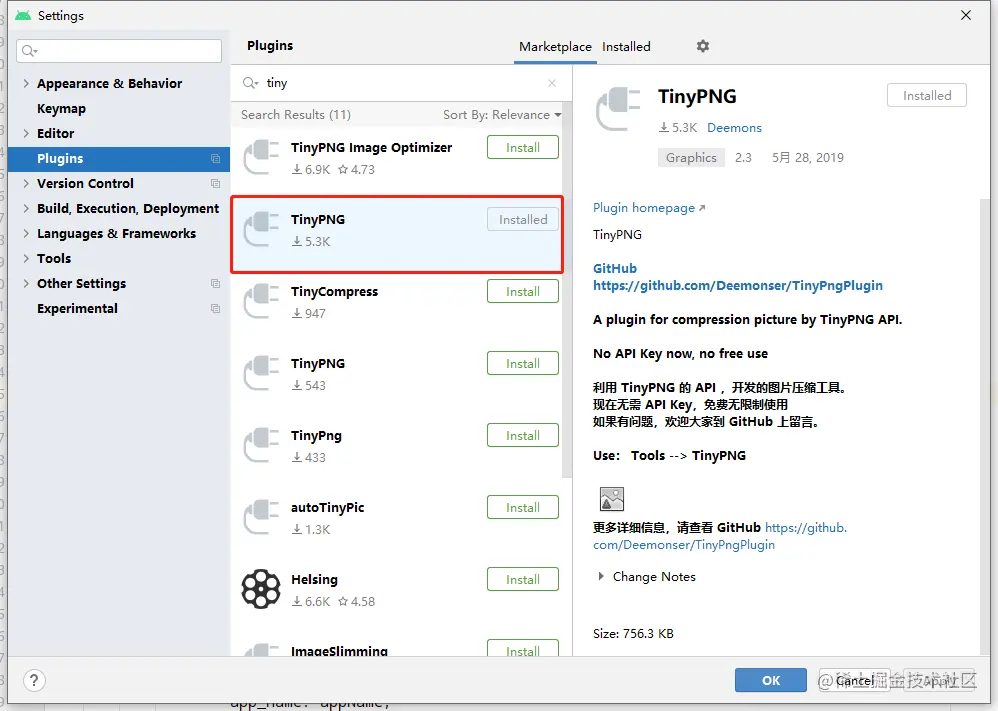The height and width of the screenshot is (711, 998).
Task: Click the Android Studio logo in title bar
Action: coord(23,15)
